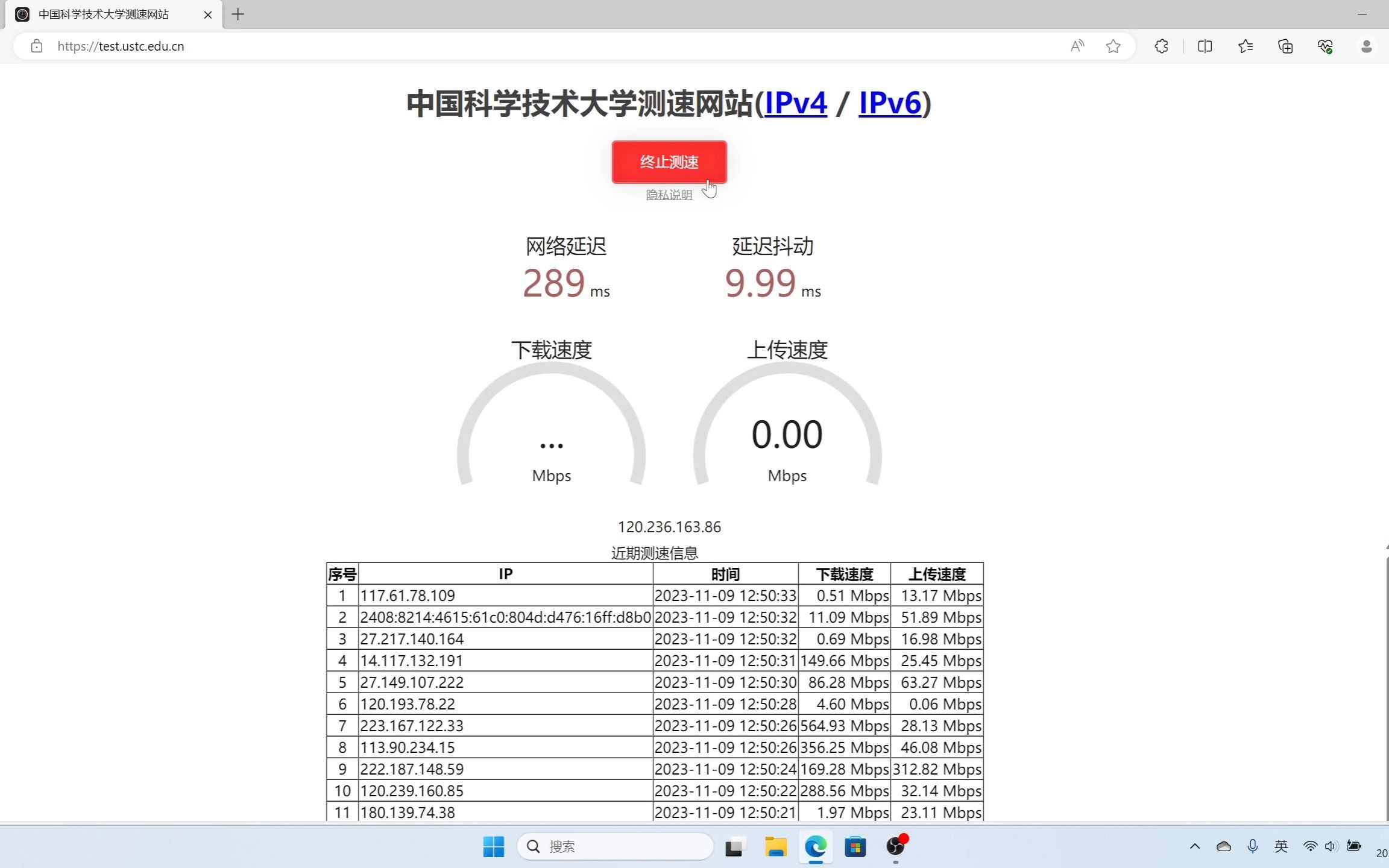Image resolution: width=1389 pixels, height=868 pixels.
Task: Open the 隐私说明 privacy notice link
Action: click(669, 195)
